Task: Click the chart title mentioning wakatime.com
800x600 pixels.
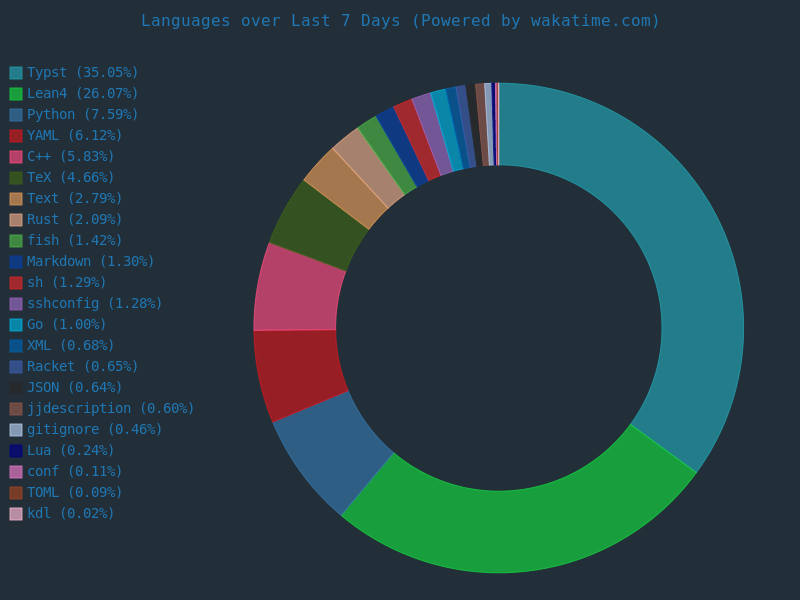Action: (400, 21)
